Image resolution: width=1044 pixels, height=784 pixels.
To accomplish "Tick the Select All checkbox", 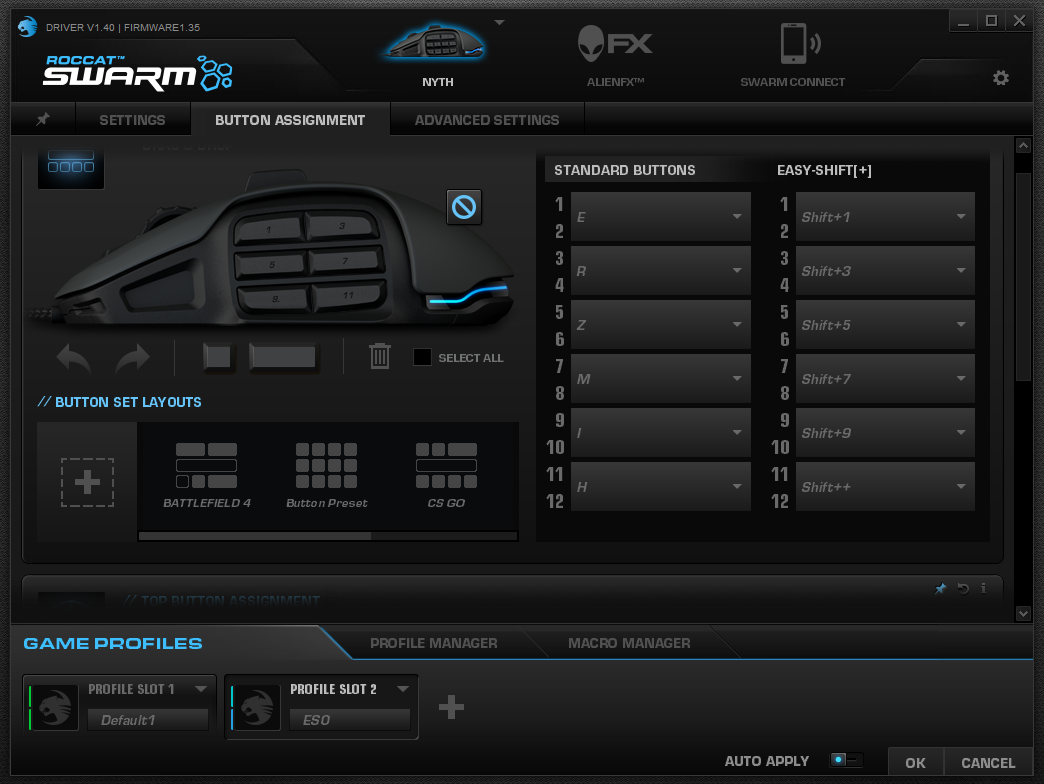I will click(422, 357).
